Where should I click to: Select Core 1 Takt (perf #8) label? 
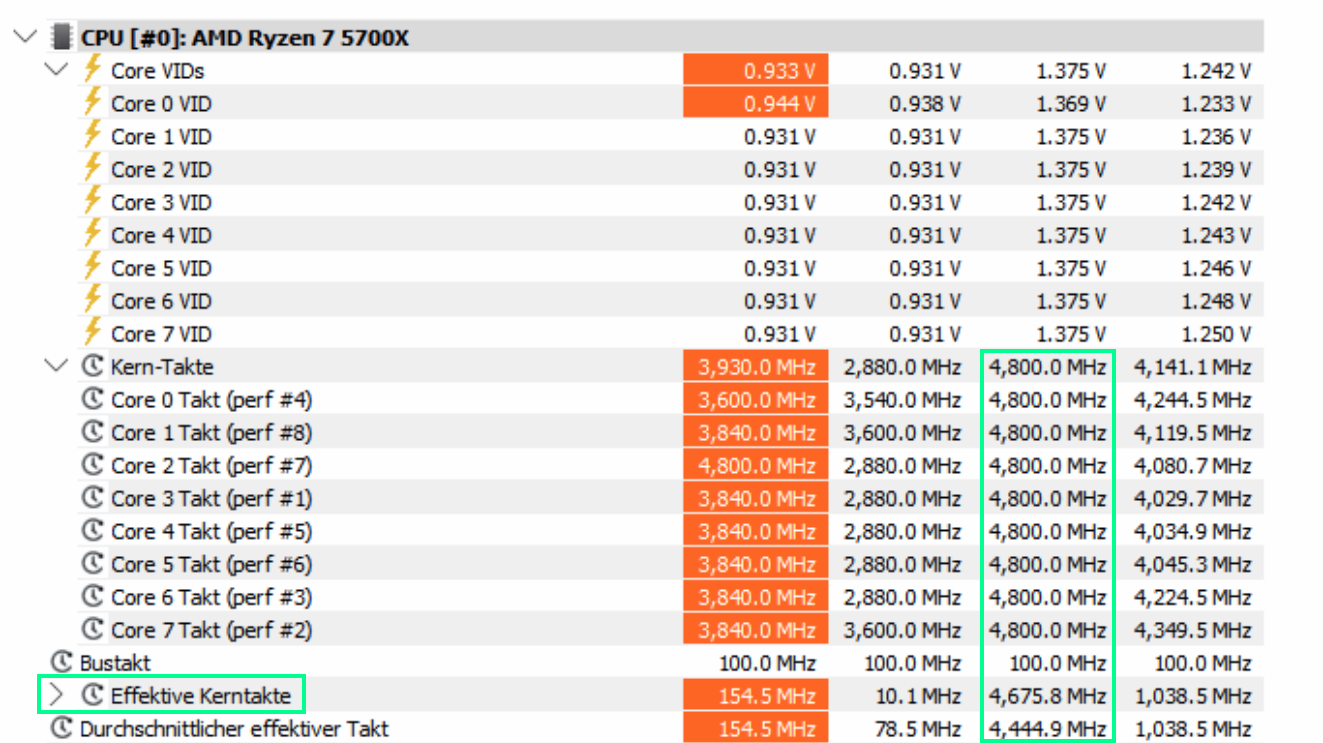tap(211, 433)
